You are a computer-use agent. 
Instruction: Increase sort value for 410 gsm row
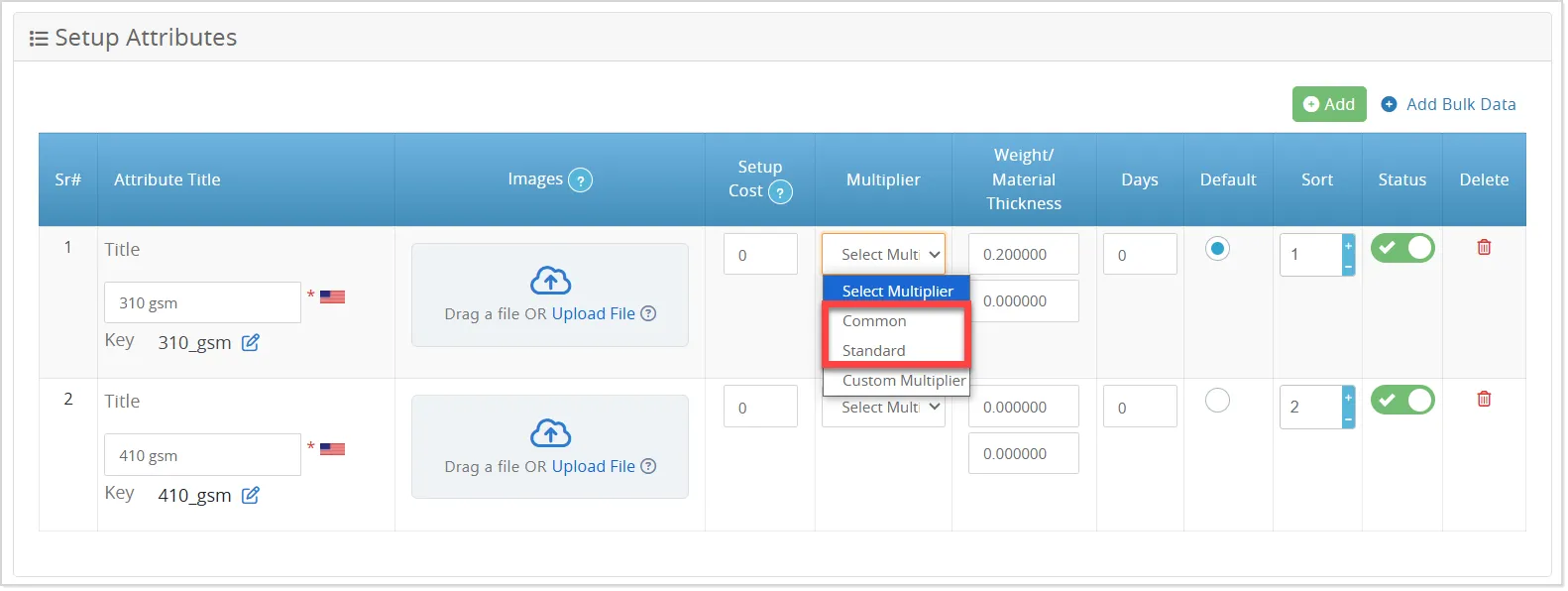pos(1348,397)
